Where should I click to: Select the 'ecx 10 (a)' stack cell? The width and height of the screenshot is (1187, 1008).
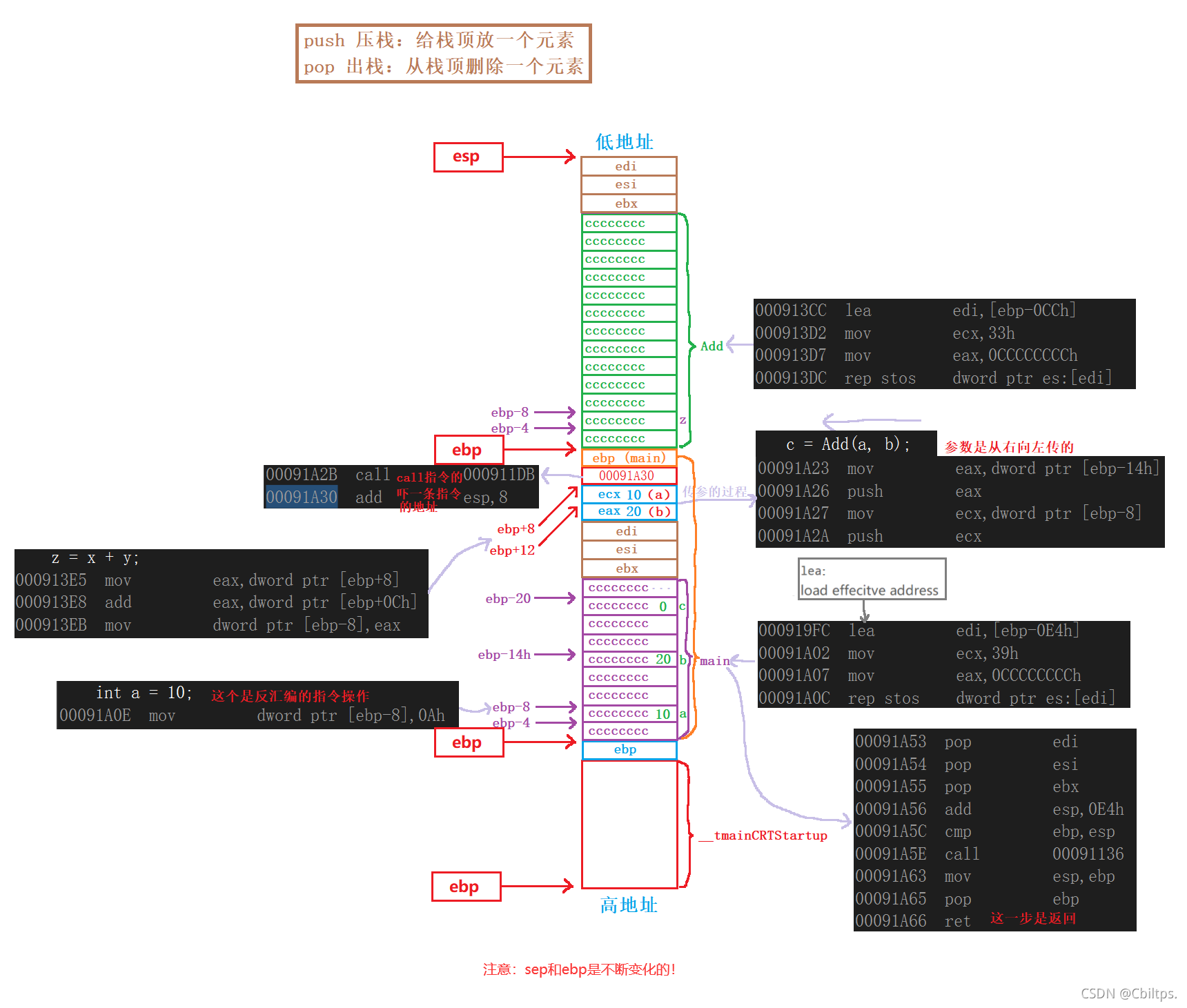click(629, 494)
